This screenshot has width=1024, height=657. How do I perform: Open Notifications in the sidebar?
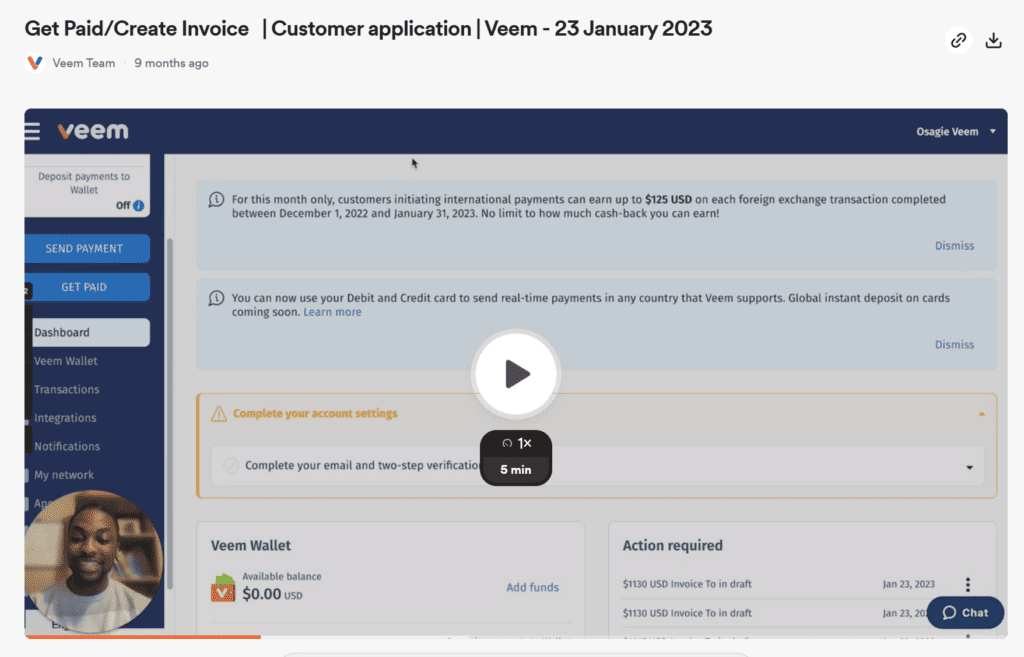pyautogui.click(x=67, y=447)
